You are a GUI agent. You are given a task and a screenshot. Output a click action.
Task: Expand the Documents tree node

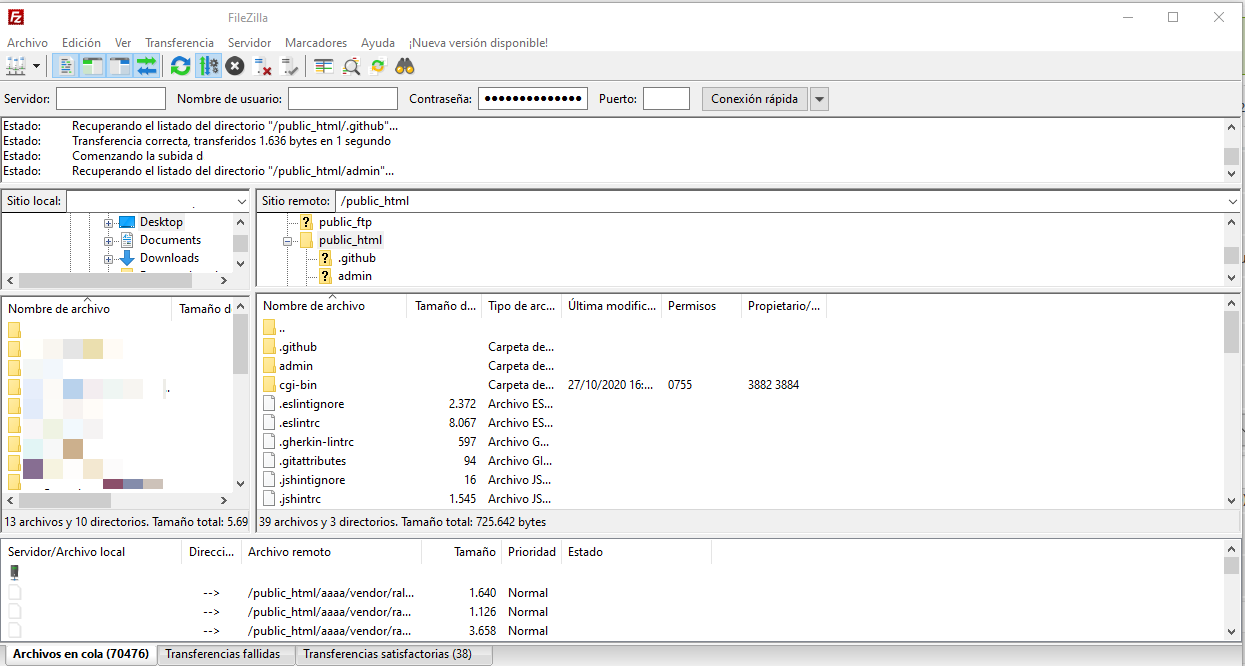pyautogui.click(x=108, y=240)
